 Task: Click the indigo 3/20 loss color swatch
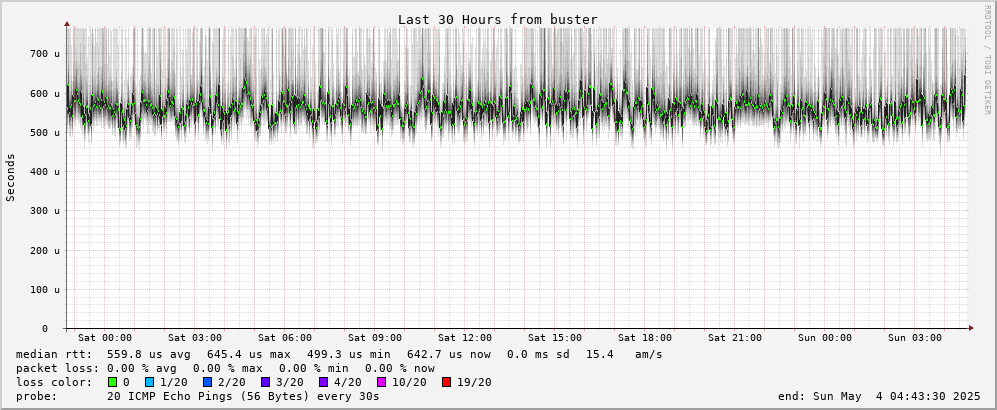pos(266,382)
